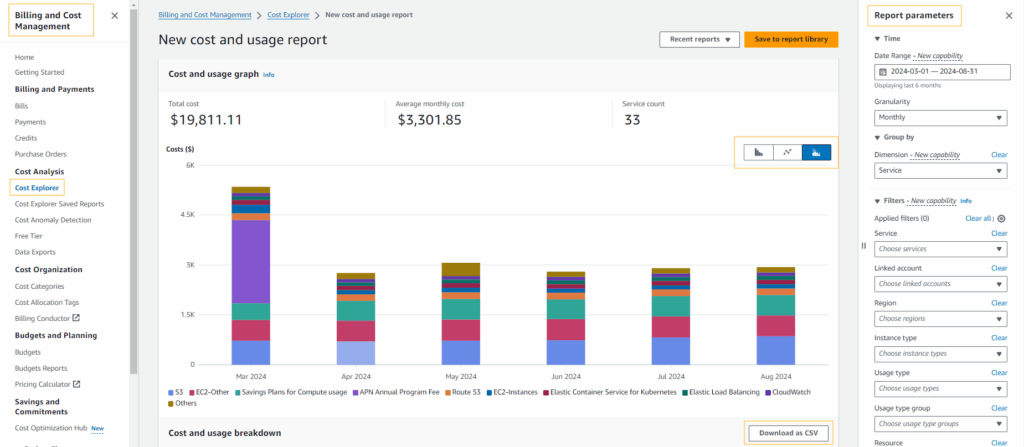
Task: Click APN Annual Program Fee legend swatch
Action: [x=355, y=393]
